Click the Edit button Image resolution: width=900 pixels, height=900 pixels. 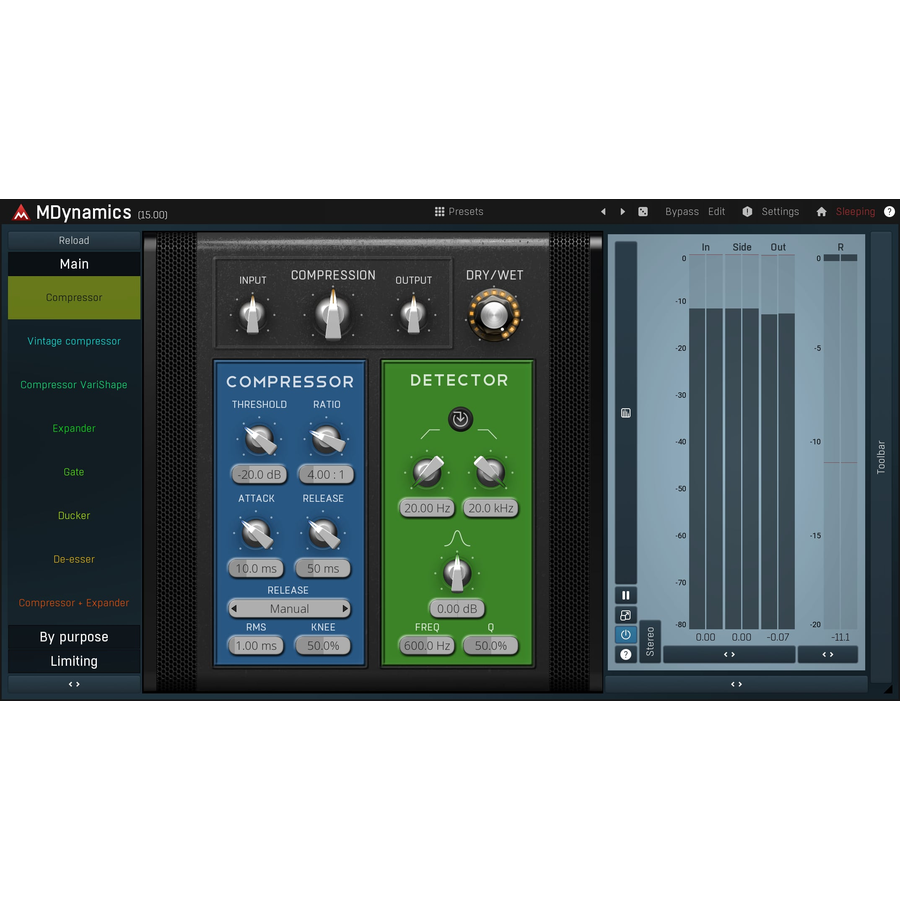(x=716, y=212)
